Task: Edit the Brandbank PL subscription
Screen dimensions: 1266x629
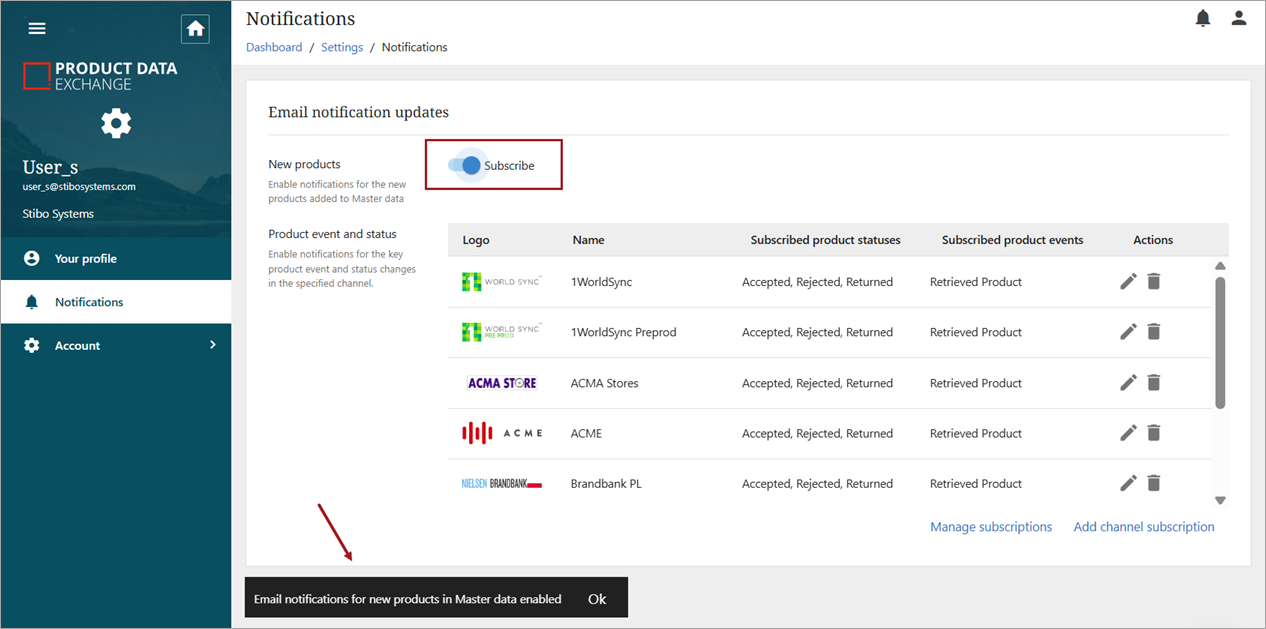Action: (1128, 483)
